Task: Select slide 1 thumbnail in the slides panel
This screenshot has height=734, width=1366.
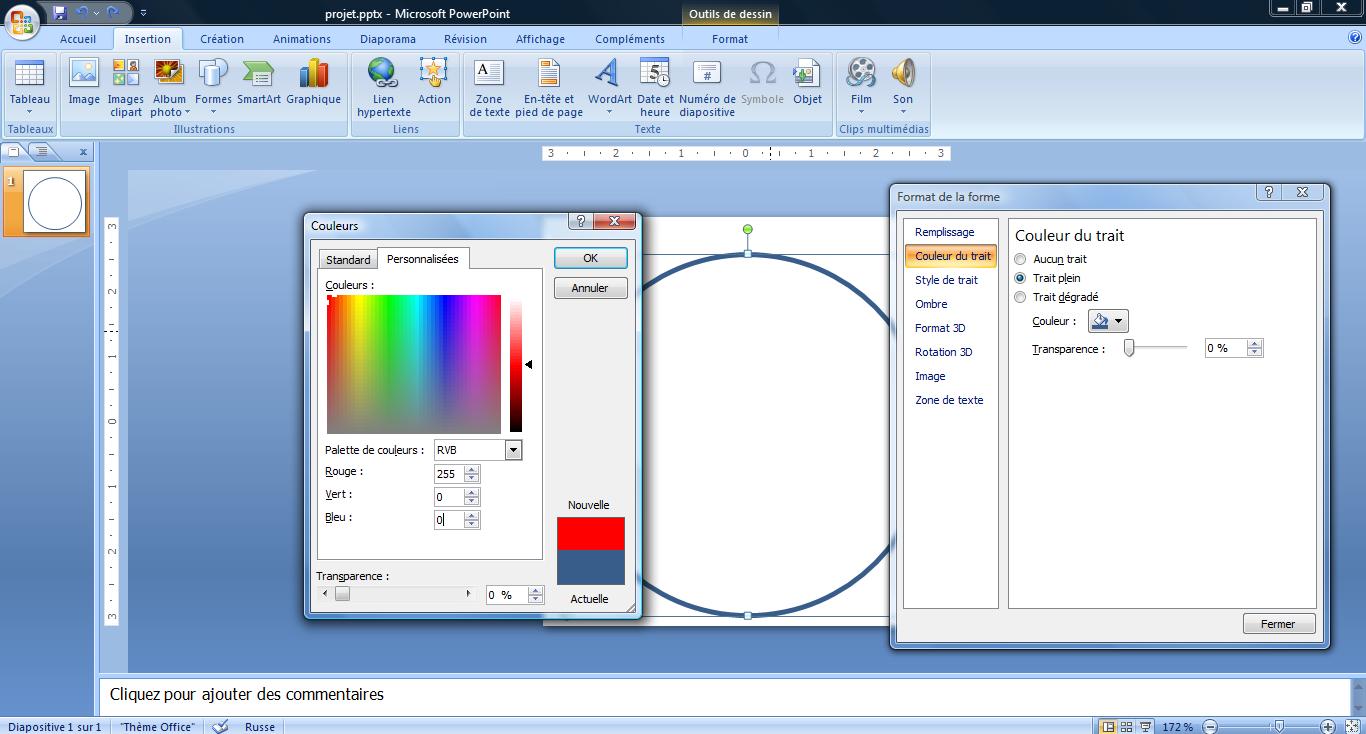Action: coord(54,202)
